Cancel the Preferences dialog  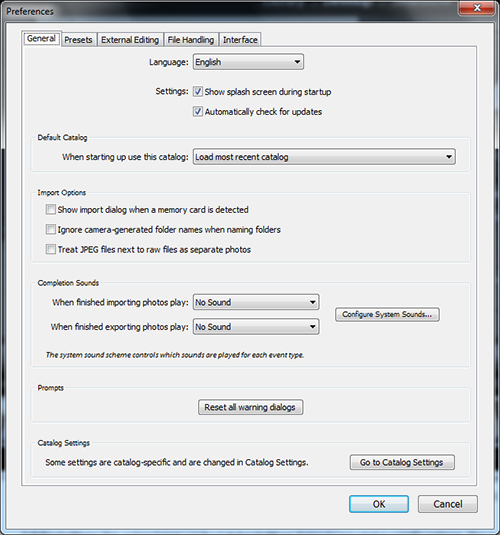click(x=447, y=504)
